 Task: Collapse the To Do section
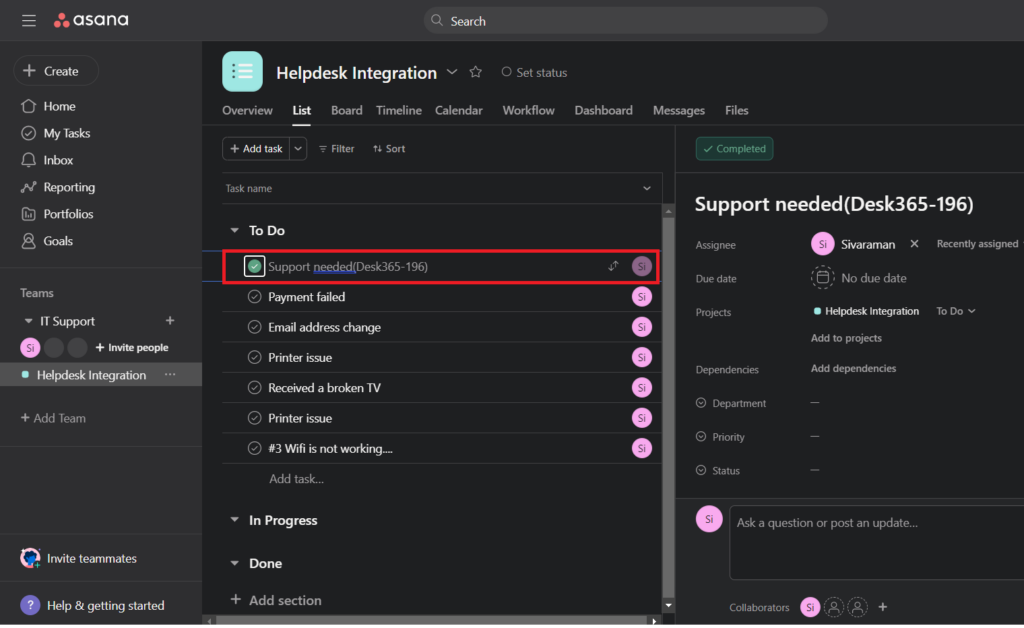(x=234, y=230)
